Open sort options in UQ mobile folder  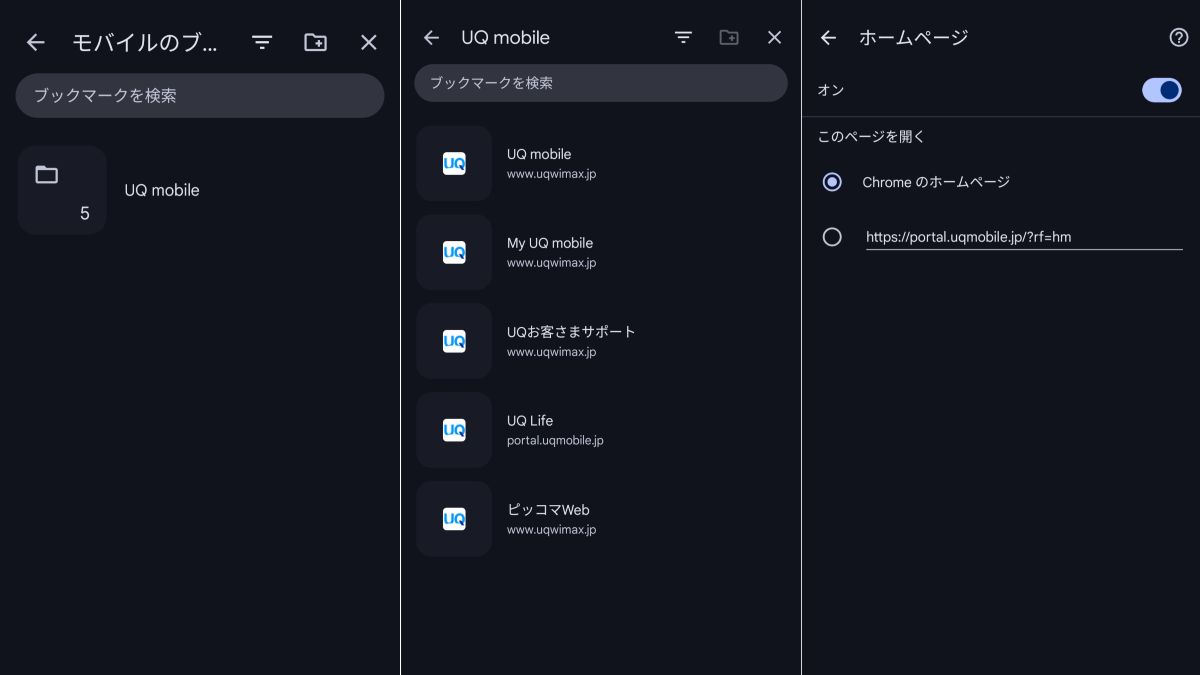(x=683, y=38)
